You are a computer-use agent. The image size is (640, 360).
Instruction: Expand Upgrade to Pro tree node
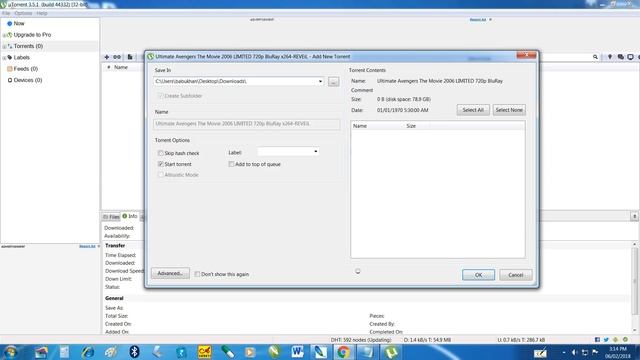[4, 35]
